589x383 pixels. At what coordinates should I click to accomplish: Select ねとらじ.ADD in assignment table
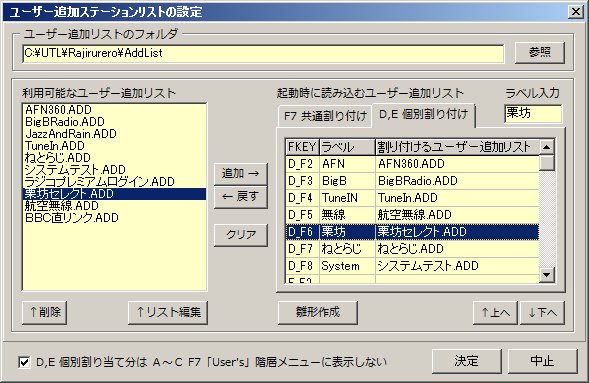click(457, 249)
